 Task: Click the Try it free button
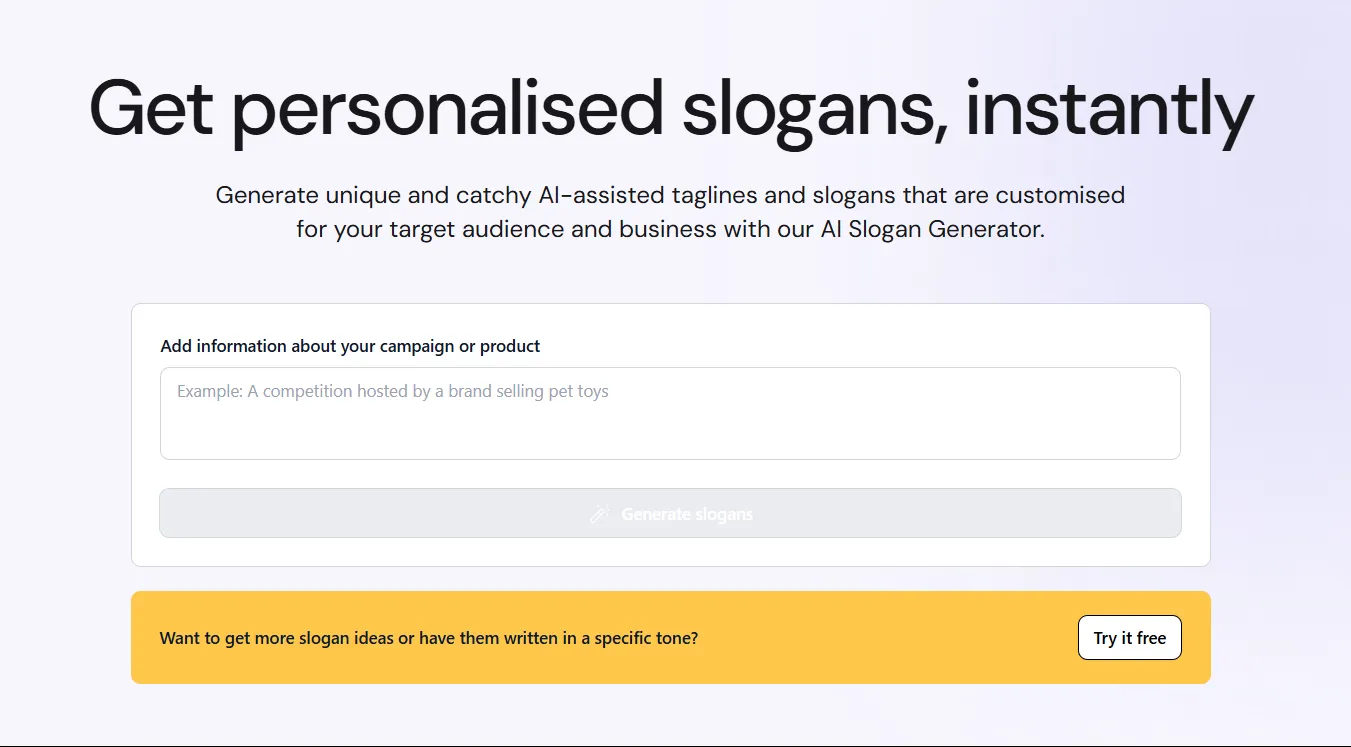[x=1130, y=638]
